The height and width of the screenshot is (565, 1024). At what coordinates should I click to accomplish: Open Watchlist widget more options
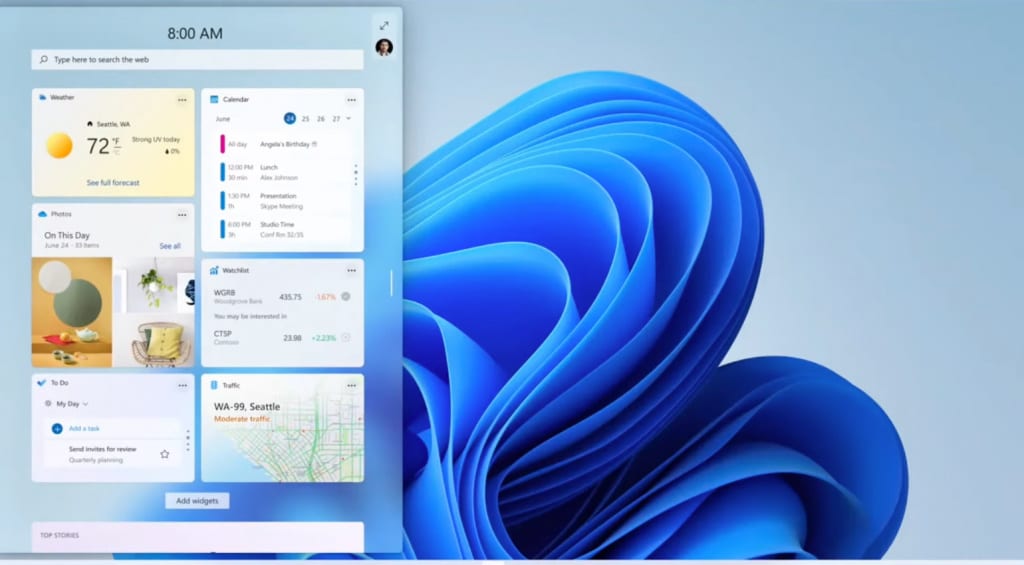click(x=351, y=270)
